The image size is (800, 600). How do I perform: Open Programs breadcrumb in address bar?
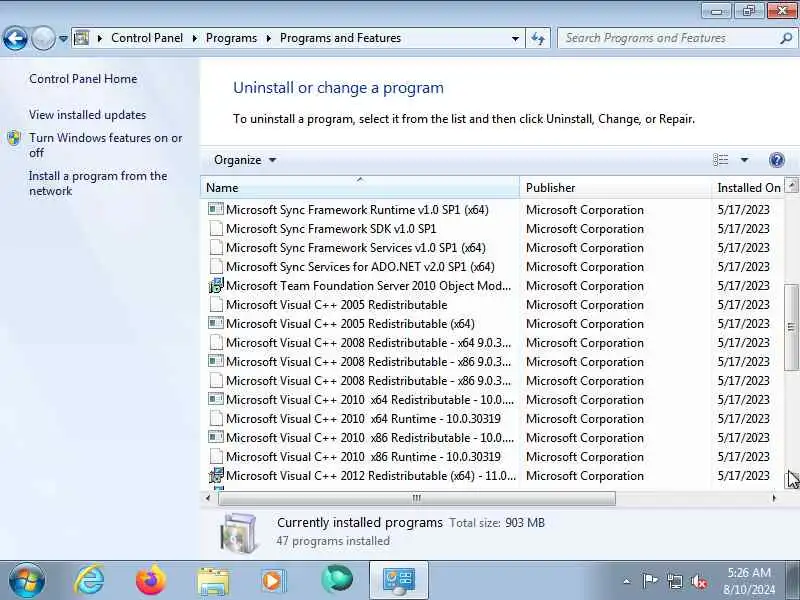(x=231, y=38)
